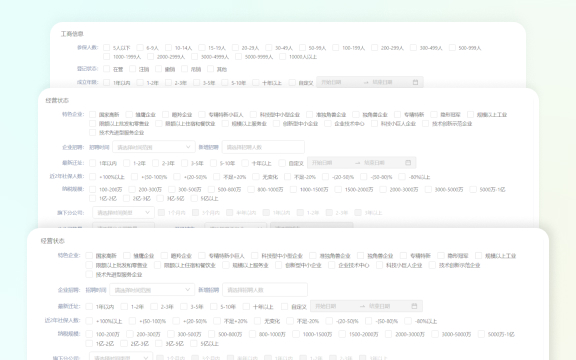This screenshot has width=576, height=360.
Task: Click 新增招聘 input field in the frontmost card
Action: click(265, 290)
